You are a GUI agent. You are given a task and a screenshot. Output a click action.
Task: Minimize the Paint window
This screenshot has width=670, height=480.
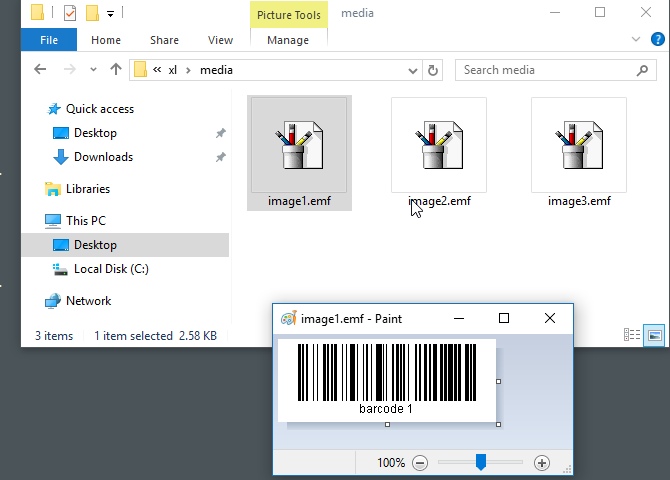[x=459, y=318]
